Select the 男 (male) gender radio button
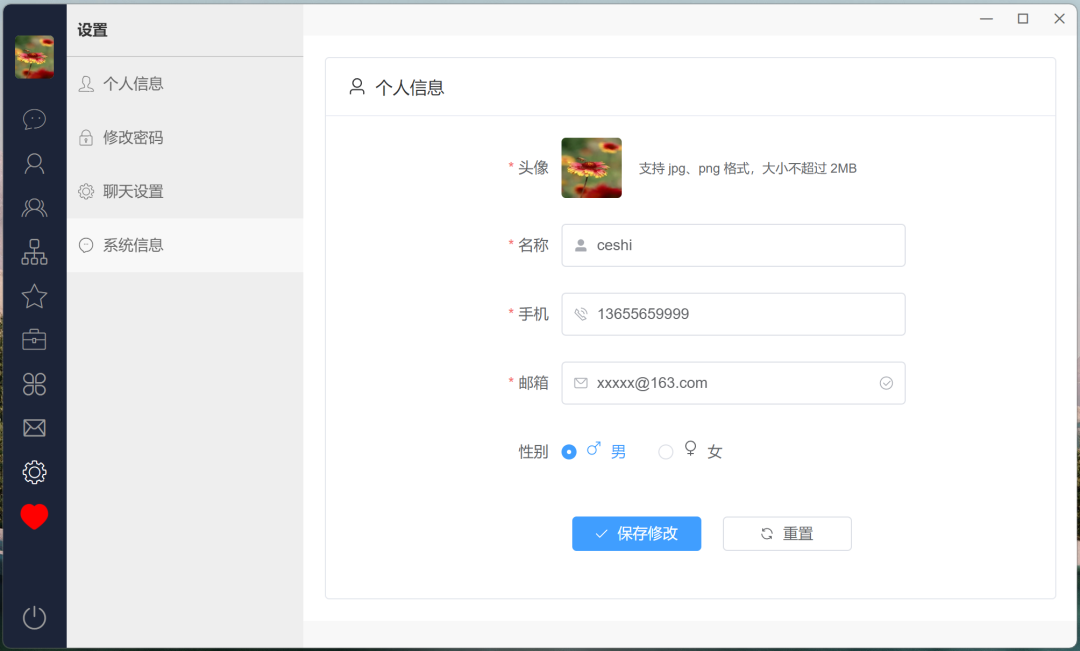 click(x=569, y=452)
